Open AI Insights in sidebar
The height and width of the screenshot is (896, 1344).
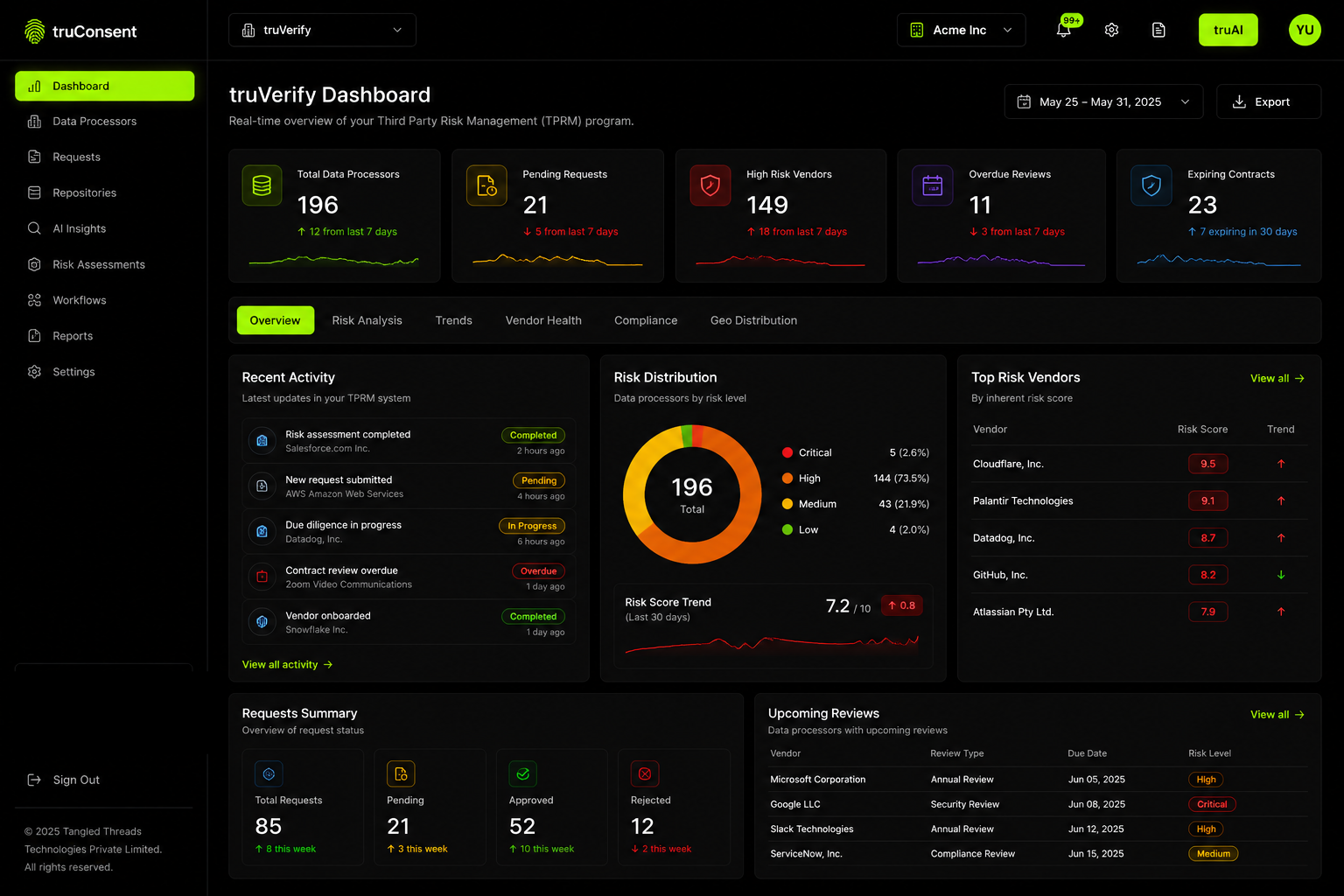[104, 229]
